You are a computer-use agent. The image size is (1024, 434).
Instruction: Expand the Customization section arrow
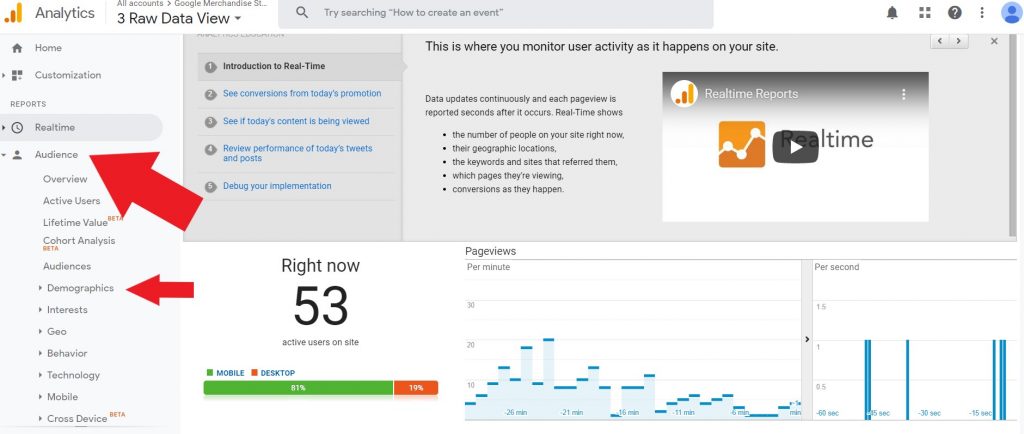click(x=4, y=76)
